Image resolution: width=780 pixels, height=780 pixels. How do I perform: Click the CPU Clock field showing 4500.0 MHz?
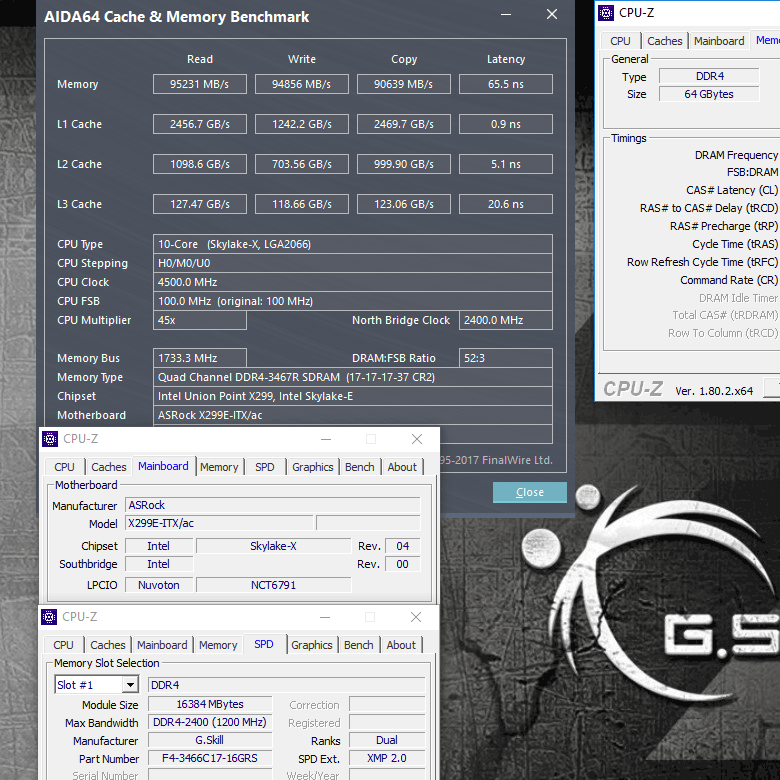point(353,282)
